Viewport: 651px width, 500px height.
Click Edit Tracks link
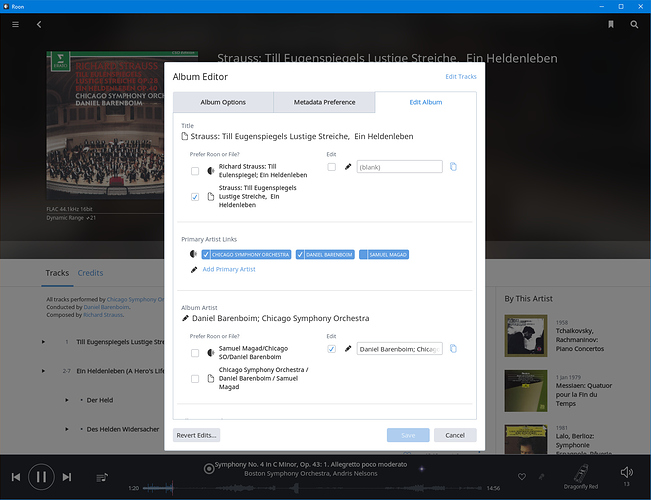pos(461,76)
